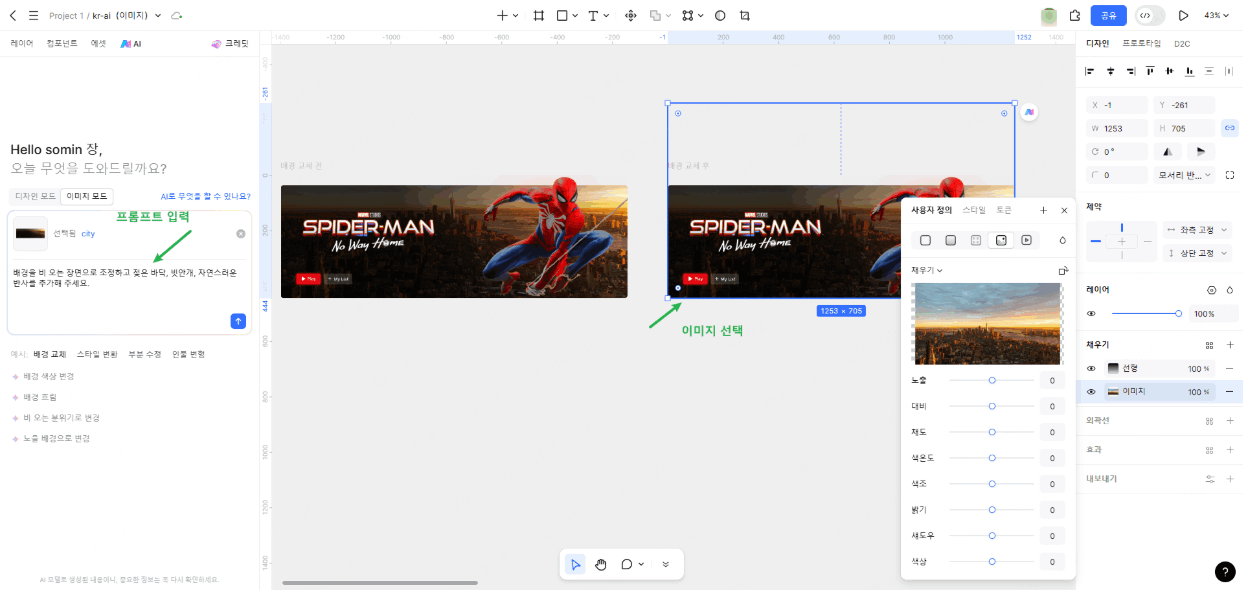Viewport: 1244px width, 590px height.
Task: Click the back arrow icon
Action: (x=13, y=16)
